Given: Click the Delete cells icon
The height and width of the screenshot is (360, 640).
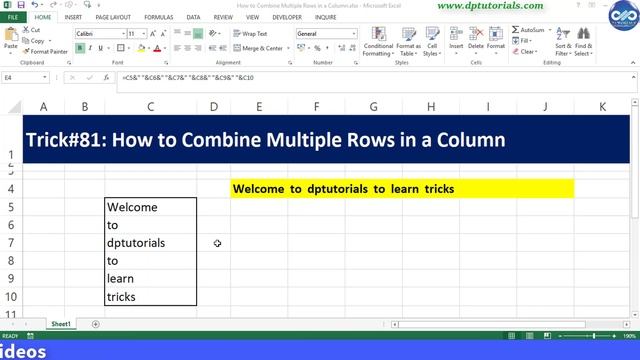Looking at the screenshot, I should click(476, 34).
